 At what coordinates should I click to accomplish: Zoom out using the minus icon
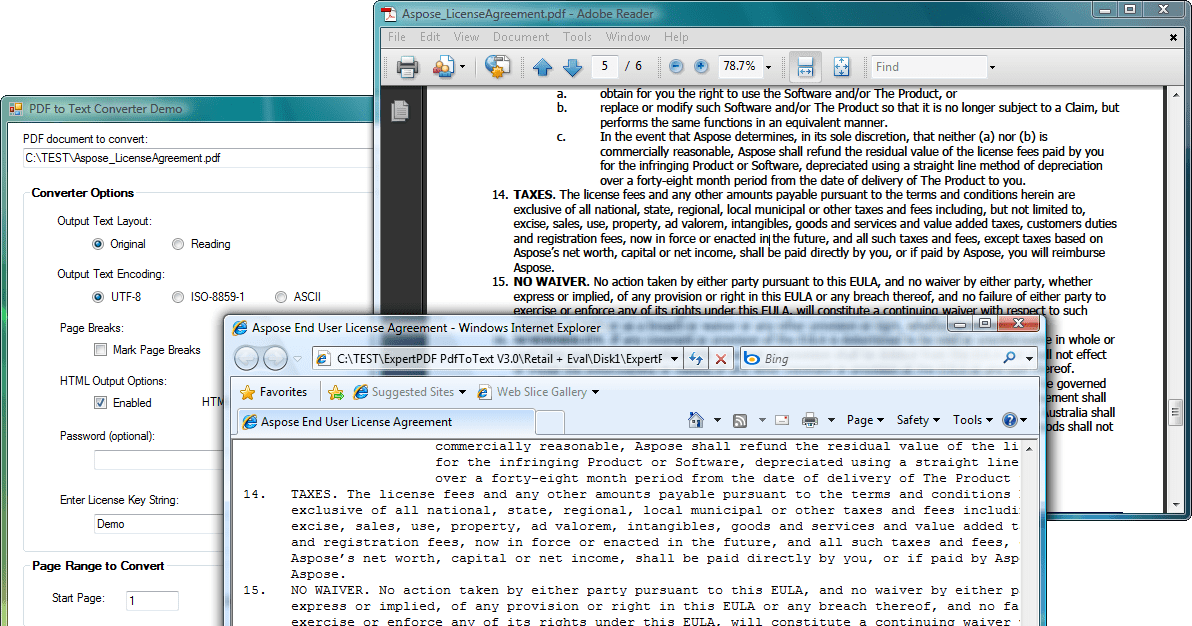(675, 66)
